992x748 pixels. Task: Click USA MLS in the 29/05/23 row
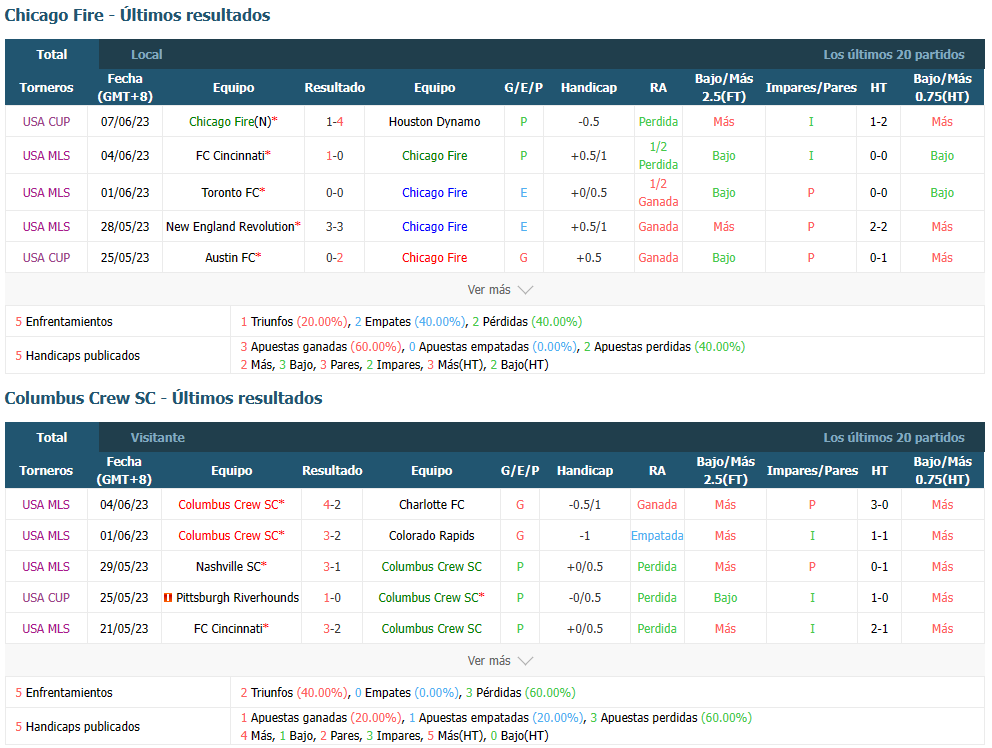point(46,566)
